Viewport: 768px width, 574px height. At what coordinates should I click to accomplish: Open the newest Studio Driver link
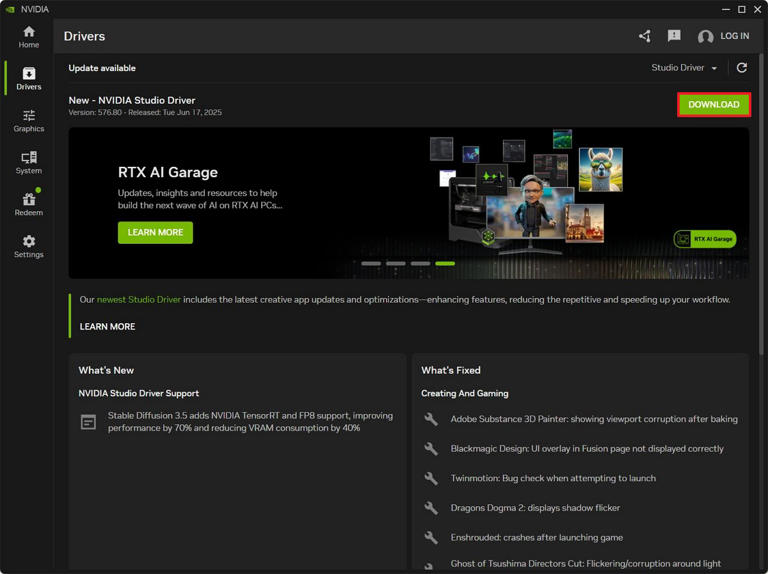coord(139,299)
